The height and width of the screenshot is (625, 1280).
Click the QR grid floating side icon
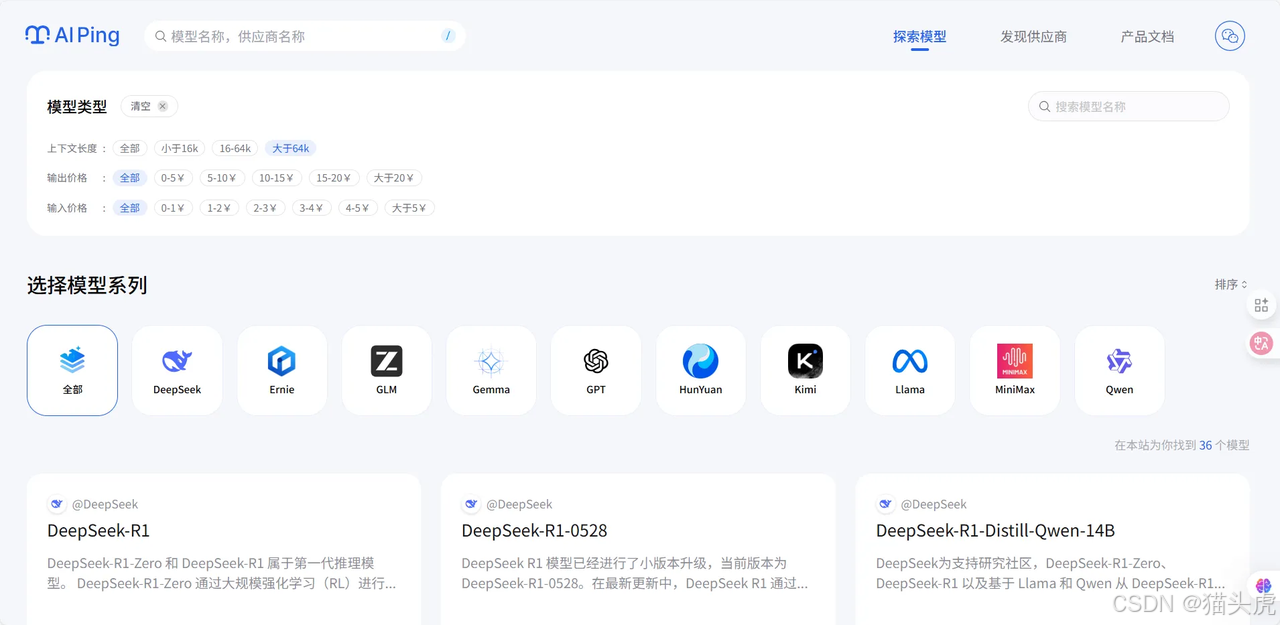point(1261,305)
